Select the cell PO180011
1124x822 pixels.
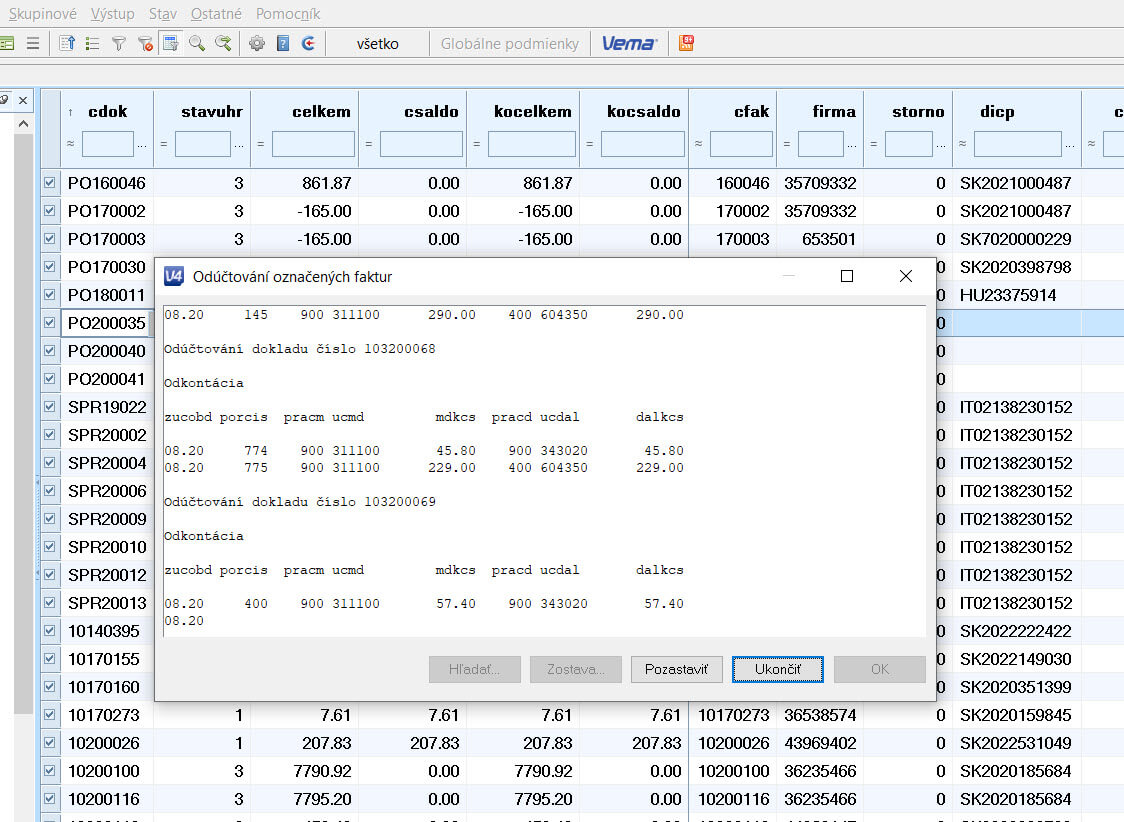tap(107, 295)
